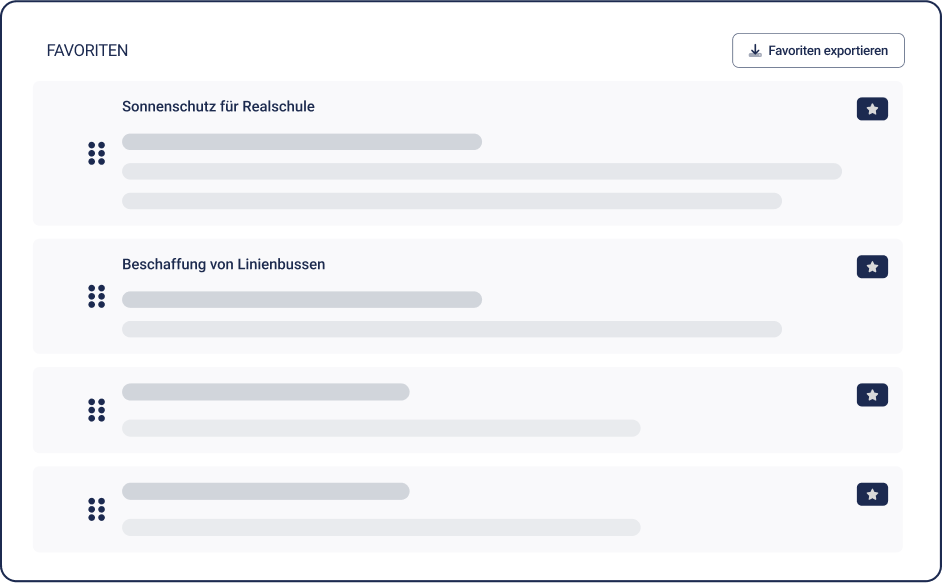
Task: Toggle the star on the third list item
Action: tap(872, 394)
